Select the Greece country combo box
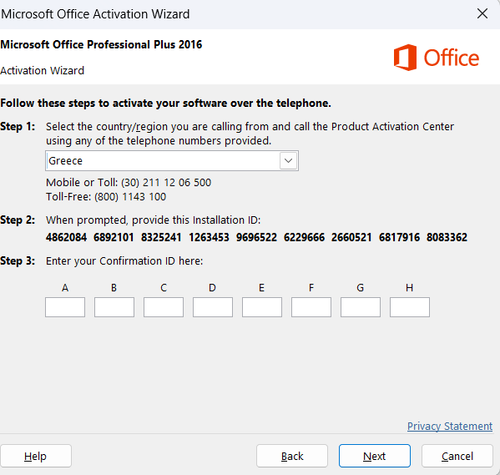Viewport: 500px width, 475px height. point(172,161)
